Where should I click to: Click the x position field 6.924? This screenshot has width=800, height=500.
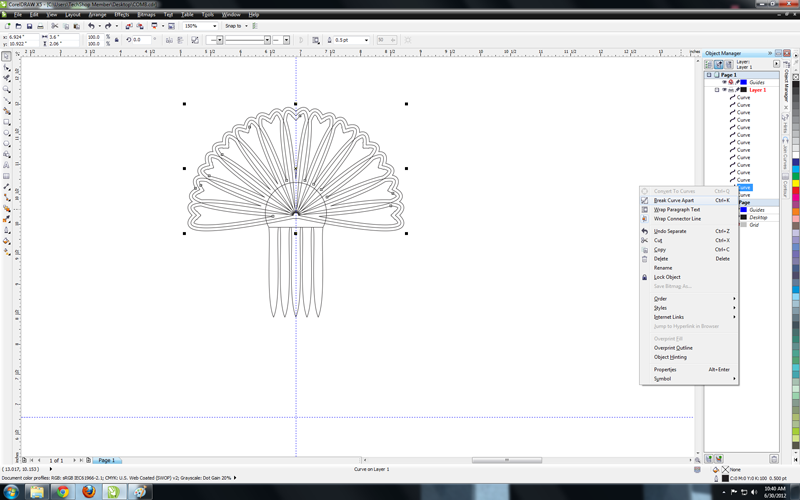[23, 37]
